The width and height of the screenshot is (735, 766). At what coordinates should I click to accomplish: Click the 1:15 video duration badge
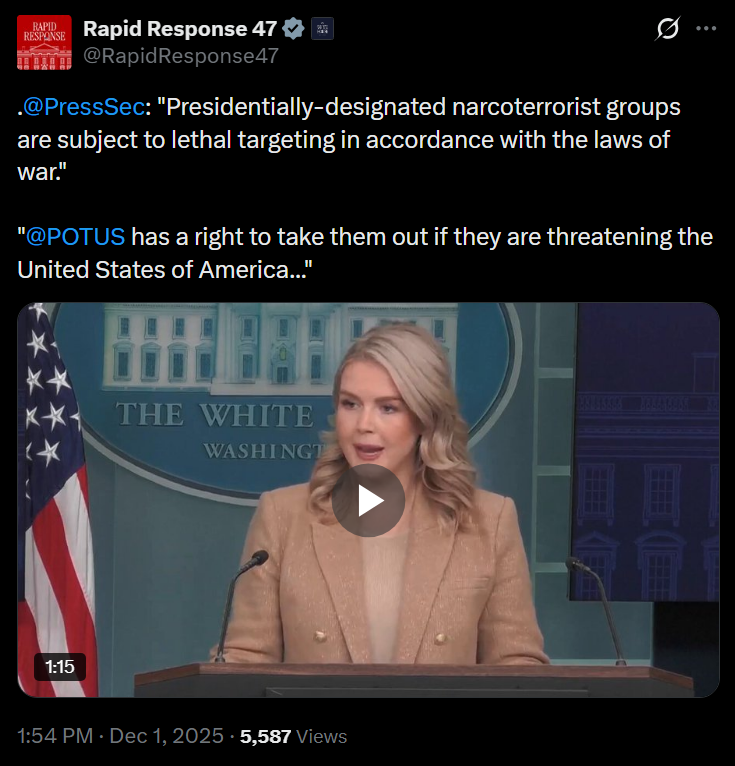point(60,667)
